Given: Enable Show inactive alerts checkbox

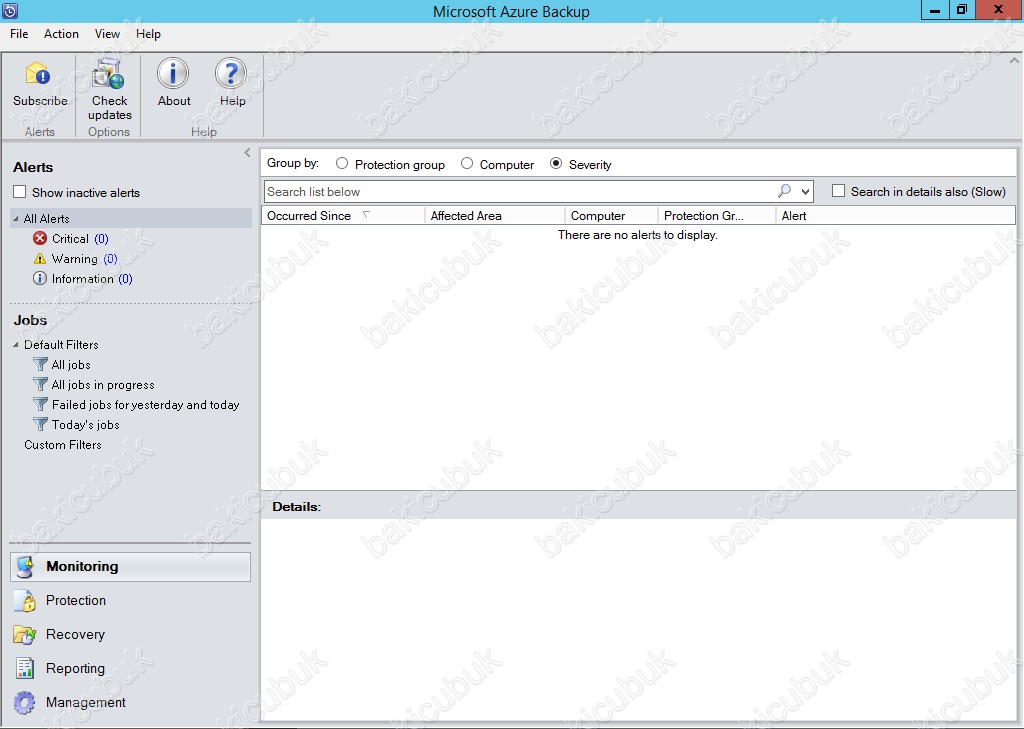Looking at the screenshot, I should [20, 192].
